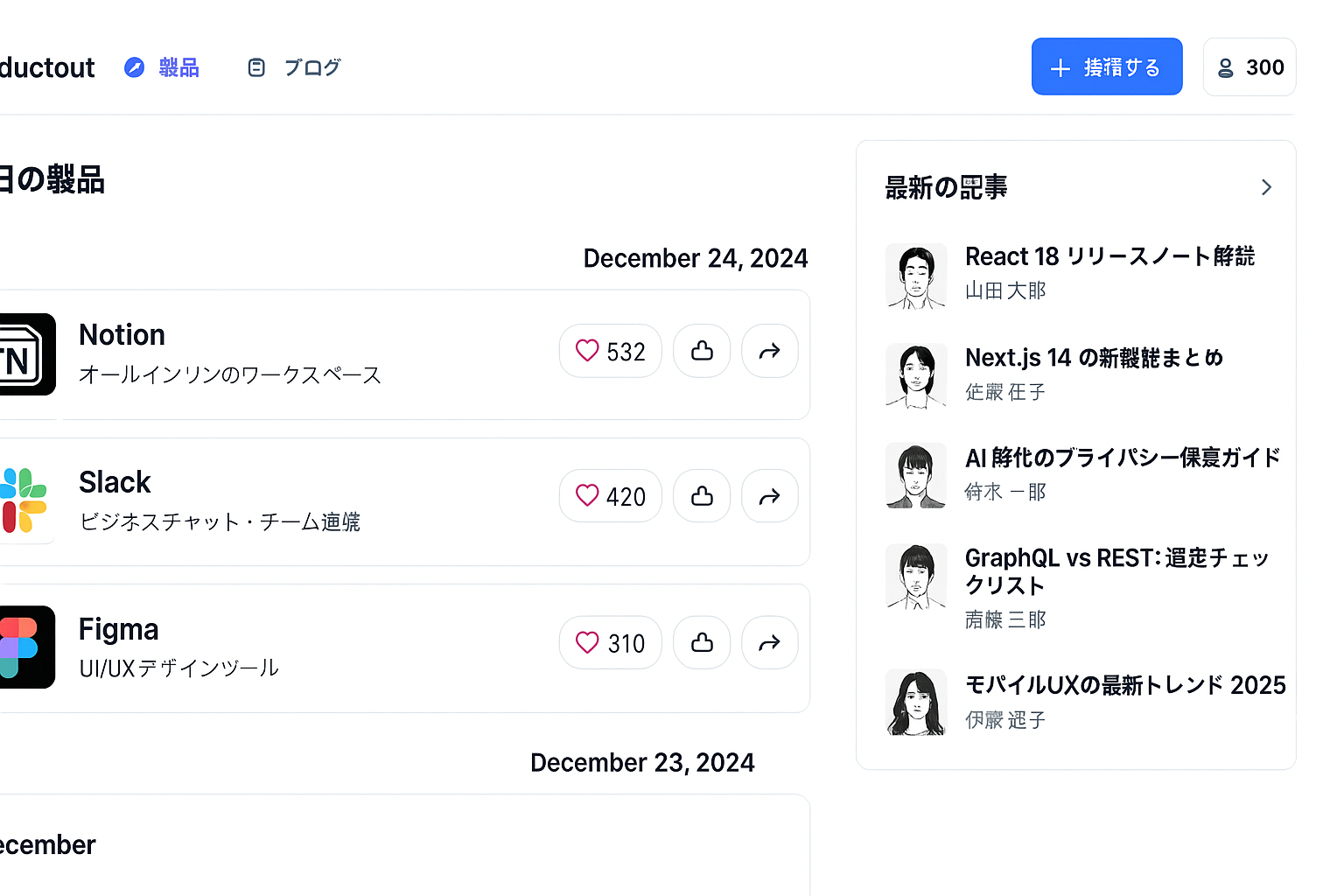The image size is (1344, 896).
Task: Open the user profile button showing 300
Action: 1249,67
